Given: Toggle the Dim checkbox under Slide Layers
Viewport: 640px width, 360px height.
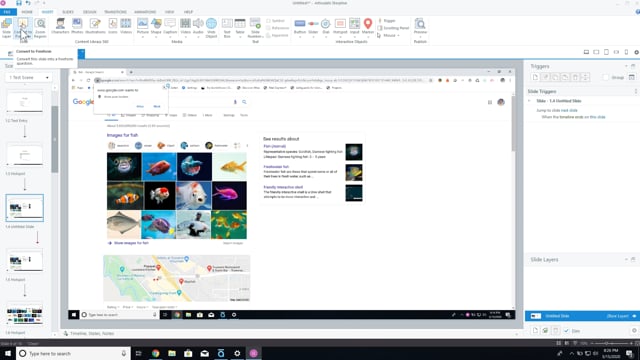Looking at the screenshot, I should click(567, 331).
